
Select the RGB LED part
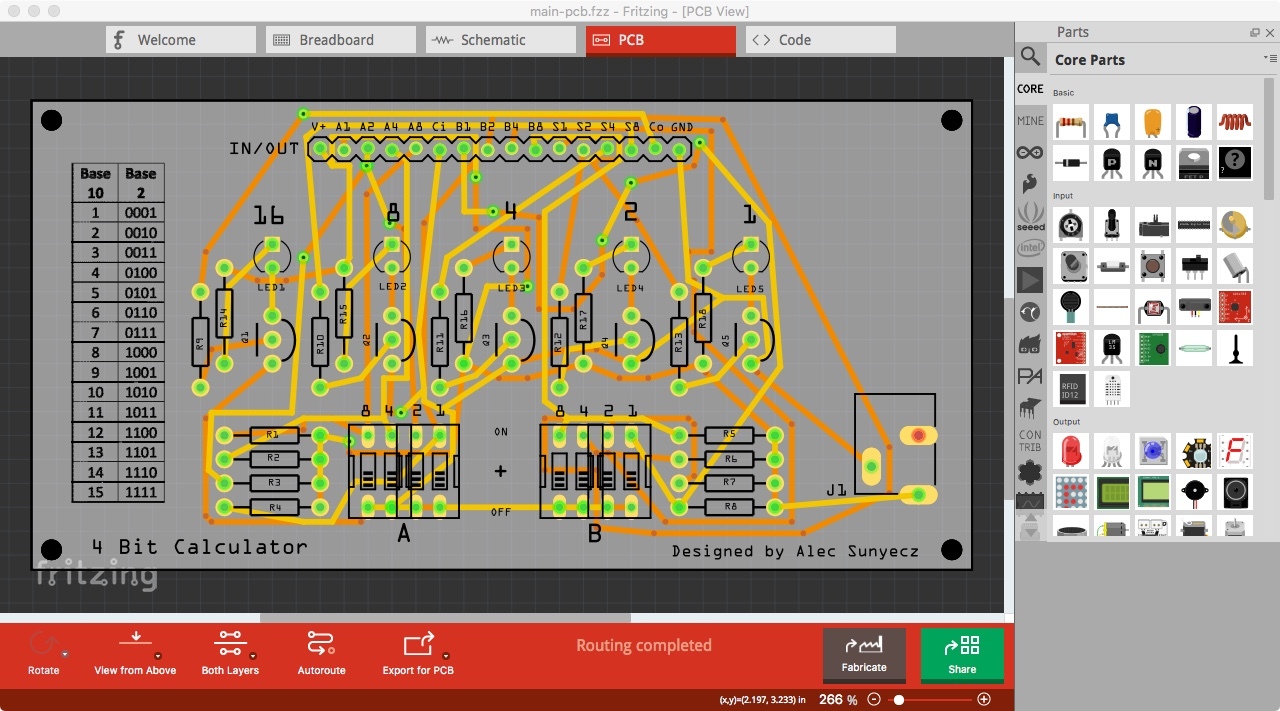[1112, 451]
